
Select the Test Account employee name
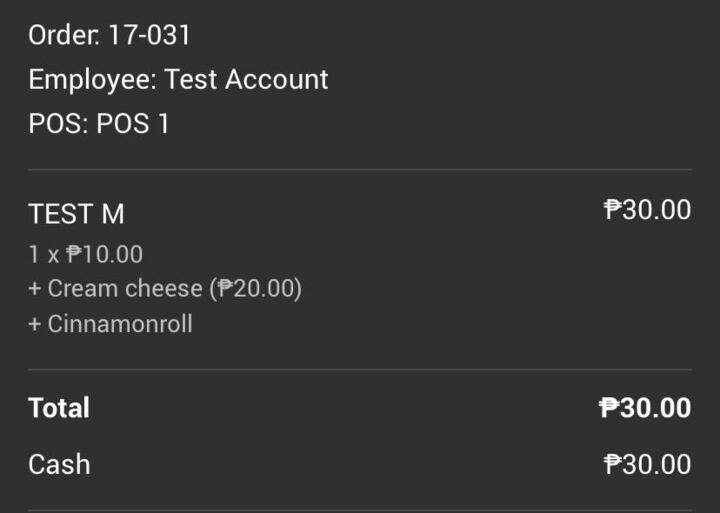(x=246, y=80)
